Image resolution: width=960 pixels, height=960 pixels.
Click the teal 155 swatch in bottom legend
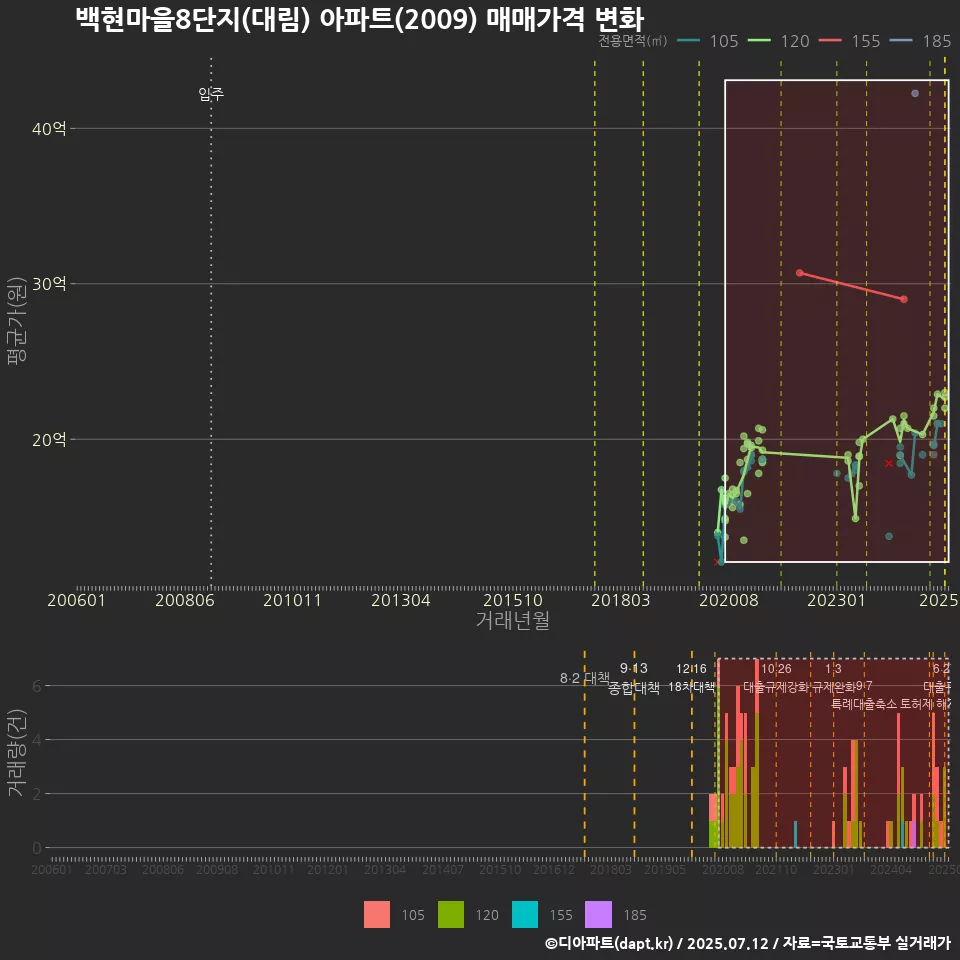click(525, 915)
